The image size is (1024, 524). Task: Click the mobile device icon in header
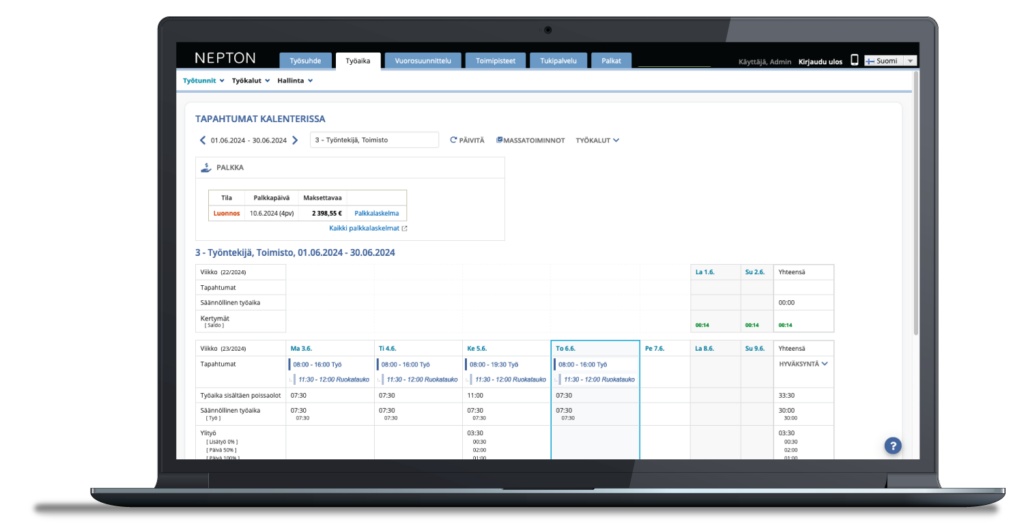[854, 61]
